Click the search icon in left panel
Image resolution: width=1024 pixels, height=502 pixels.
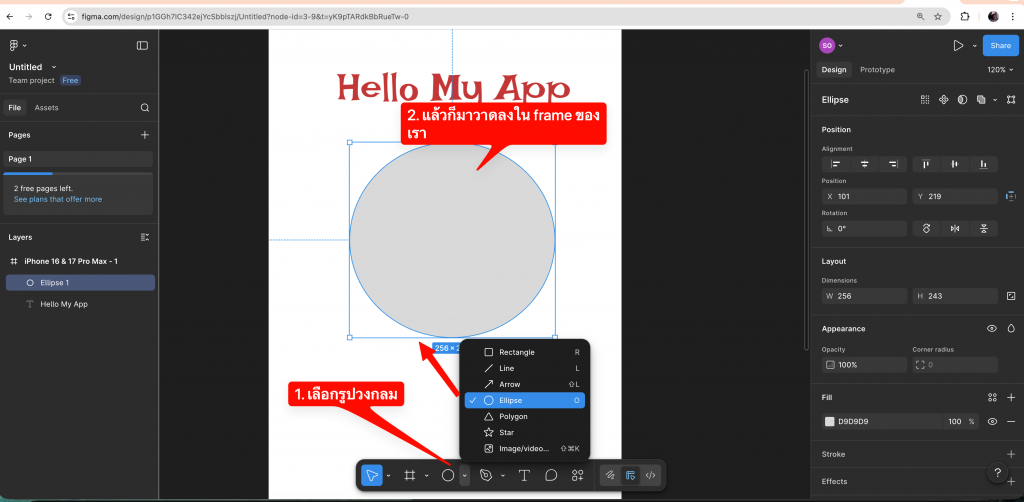[x=145, y=108]
